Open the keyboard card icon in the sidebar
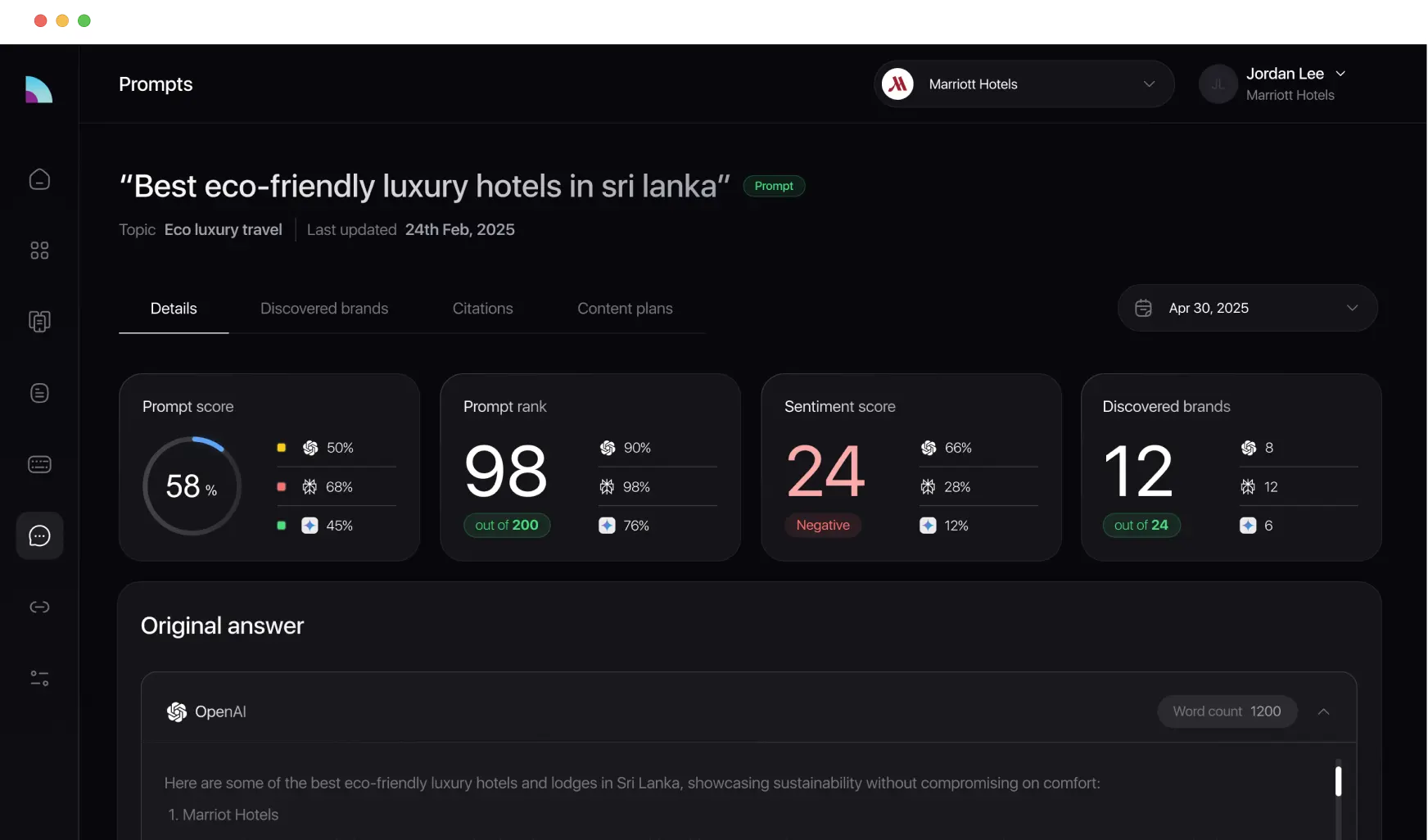 pyautogui.click(x=39, y=464)
